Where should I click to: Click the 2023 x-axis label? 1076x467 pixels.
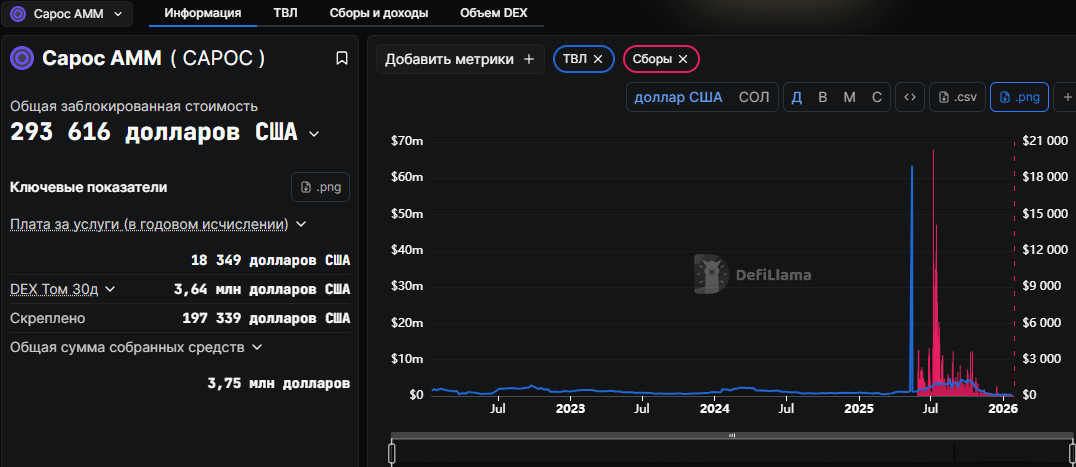pos(570,409)
